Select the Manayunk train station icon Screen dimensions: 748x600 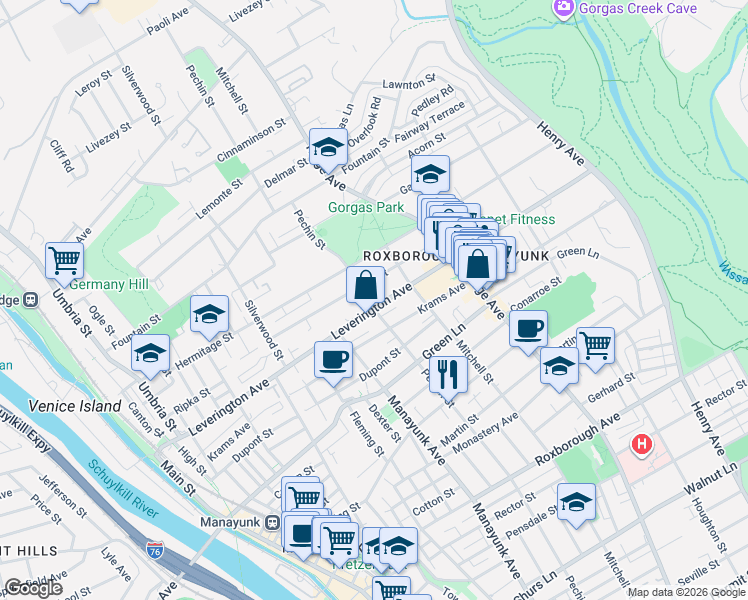pyautogui.click(x=272, y=522)
